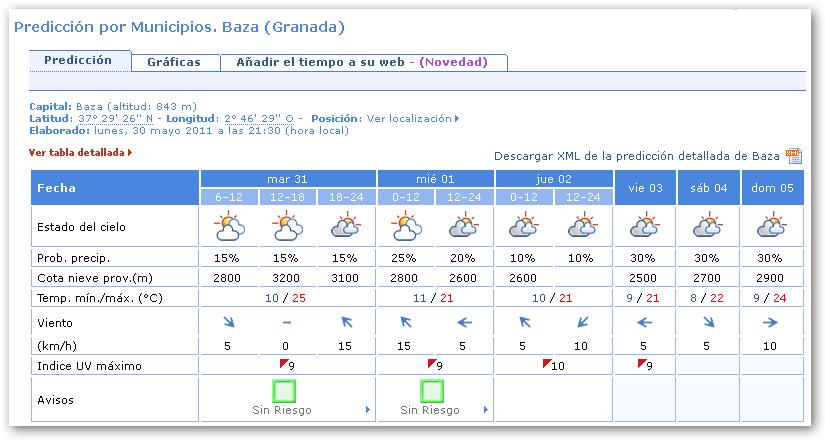Screen dimensions: 825x440
Task: Click green Sin Riesgo square for Wednesday
Action: (x=432, y=391)
